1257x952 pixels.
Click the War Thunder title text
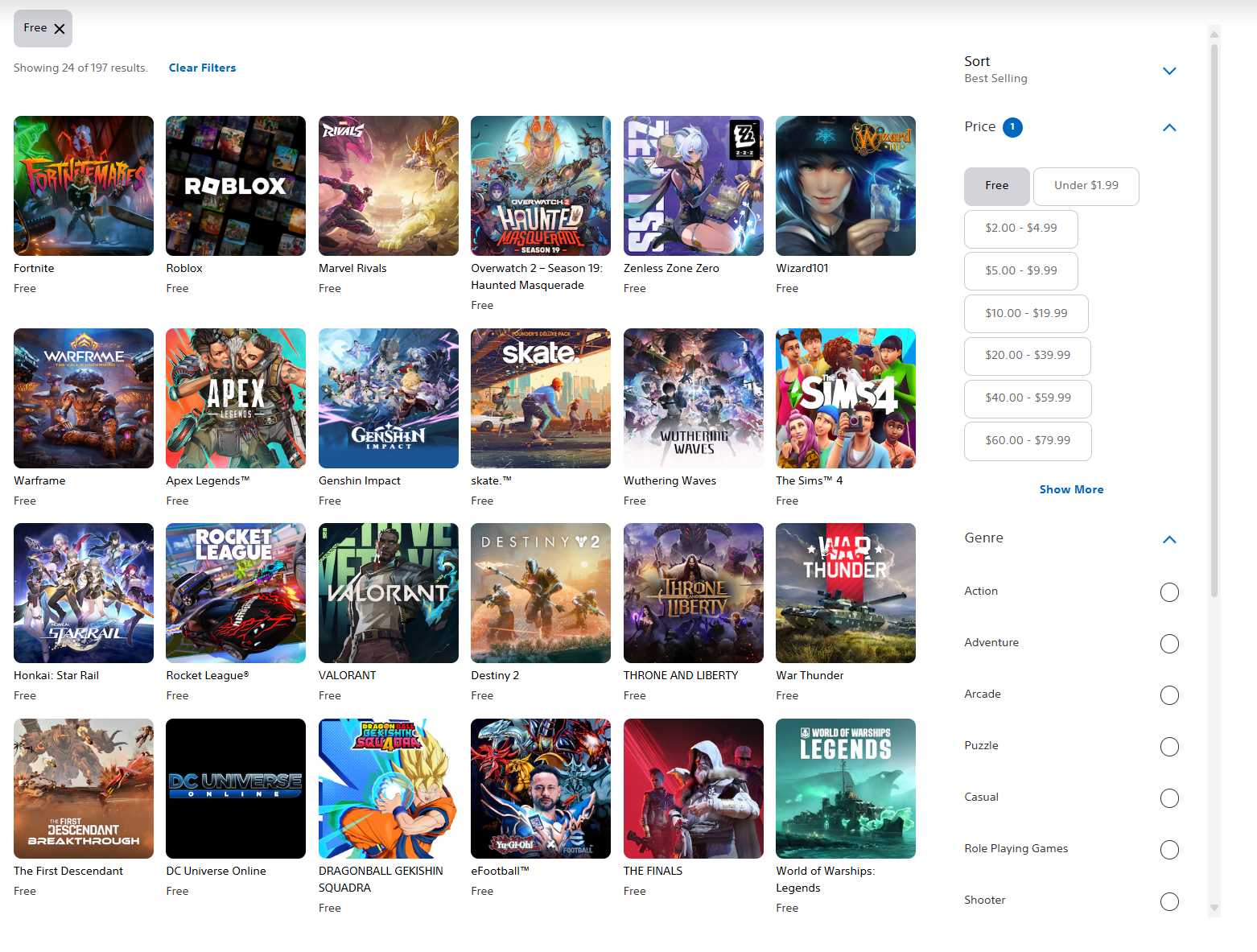810,676
